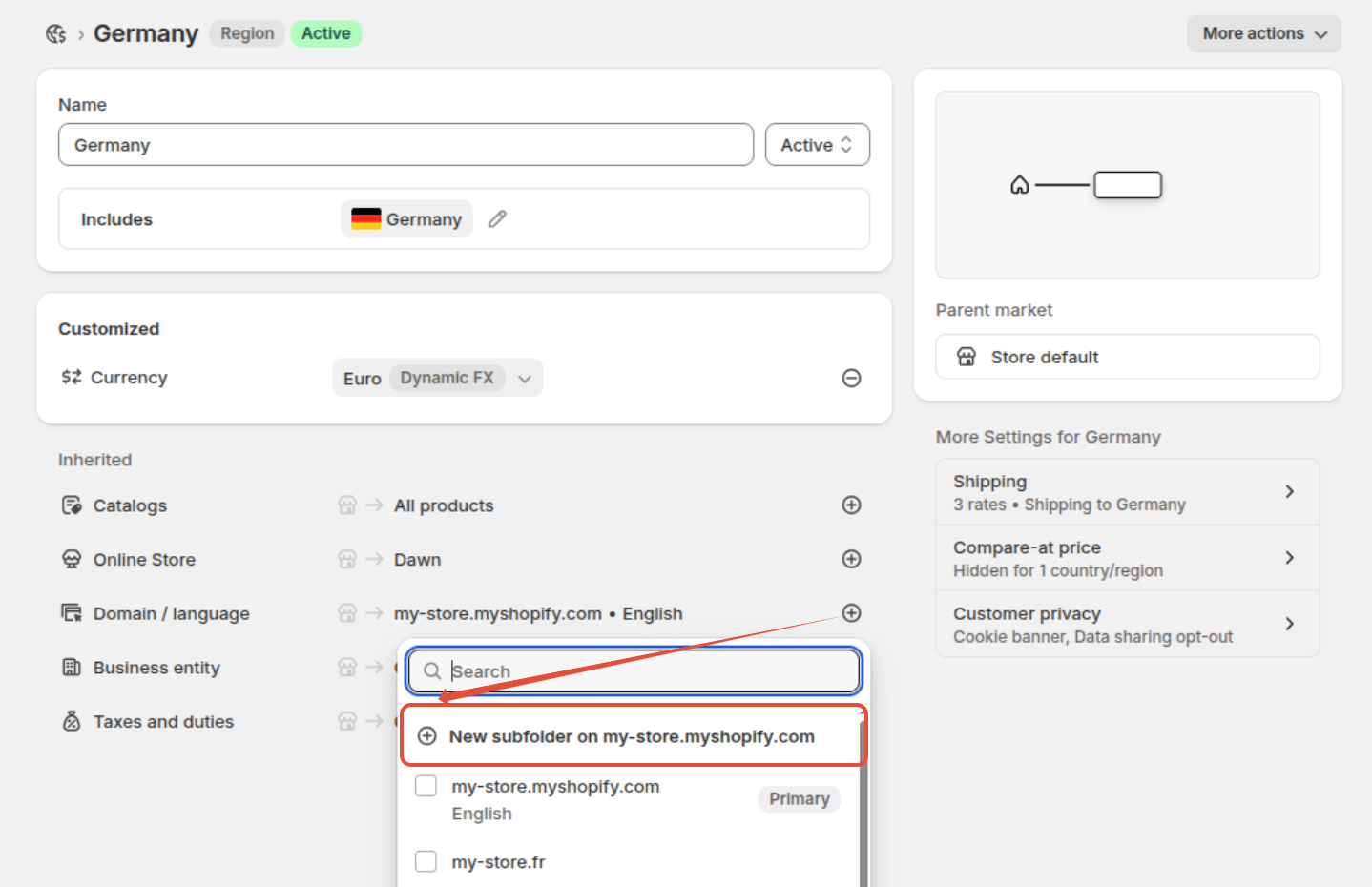Click the Currency exchange icon

pos(72,378)
